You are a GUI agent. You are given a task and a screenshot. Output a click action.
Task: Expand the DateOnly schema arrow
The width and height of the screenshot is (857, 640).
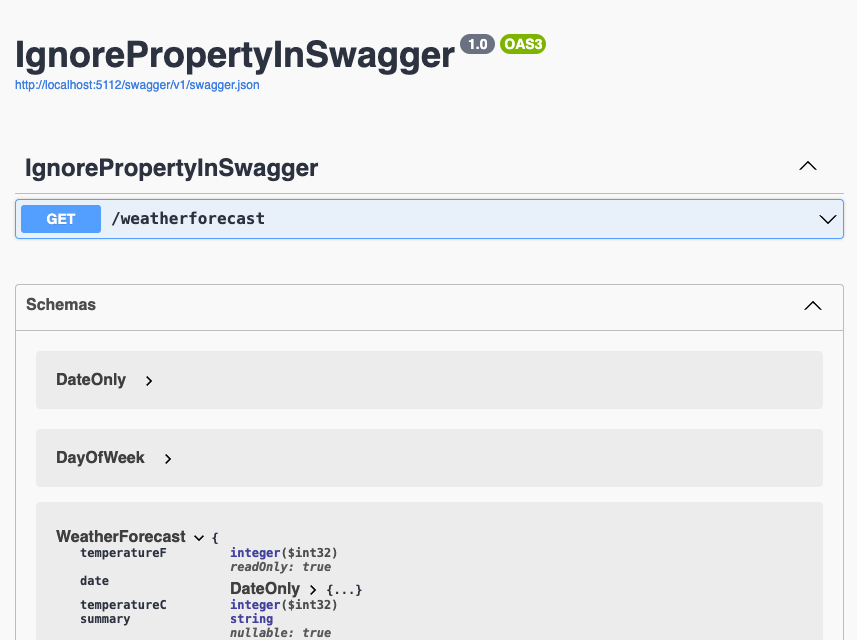149,381
